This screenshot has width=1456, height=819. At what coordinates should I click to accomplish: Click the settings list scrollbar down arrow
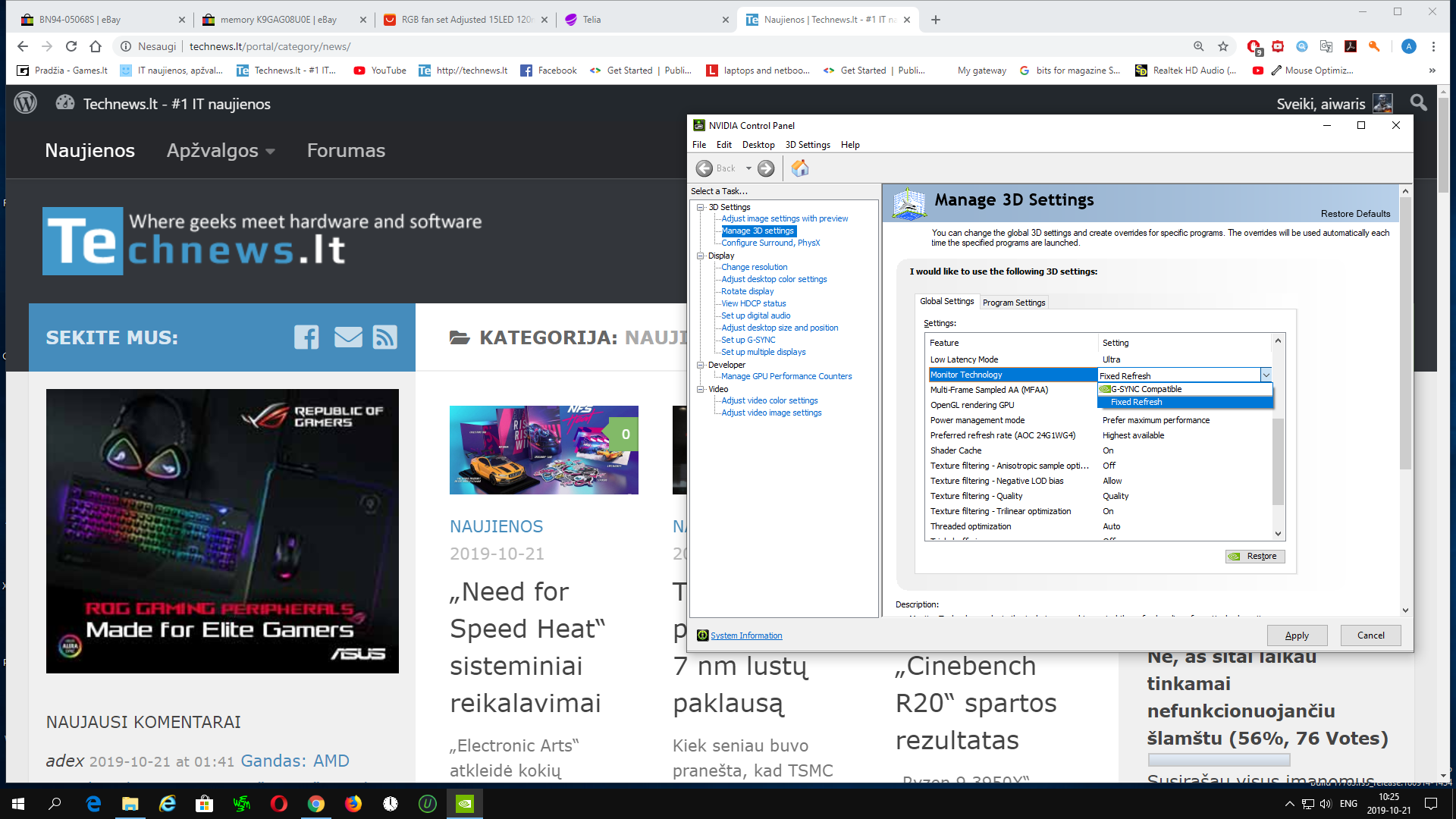click(x=1278, y=534)
